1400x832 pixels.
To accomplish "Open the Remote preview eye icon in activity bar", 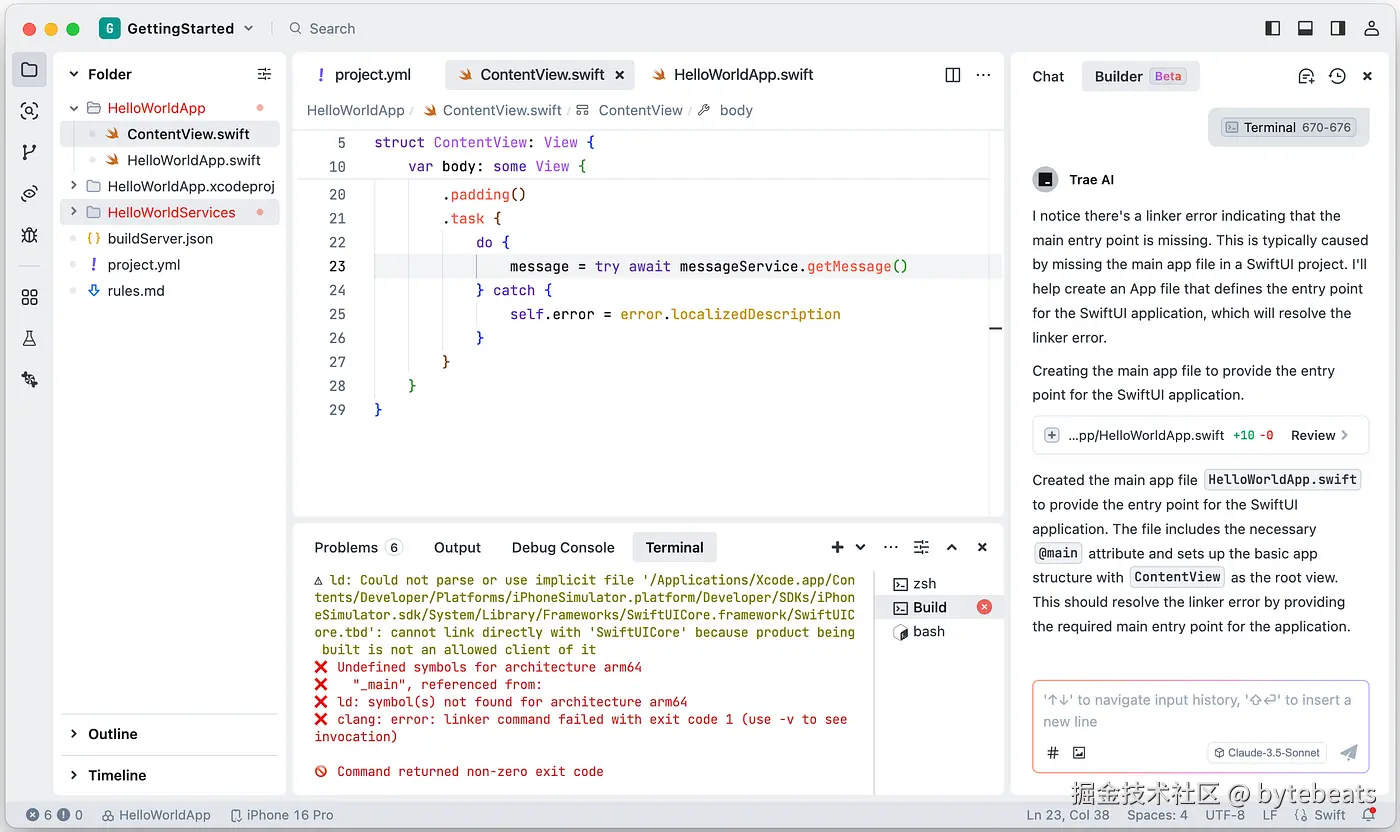I will 29,193.
